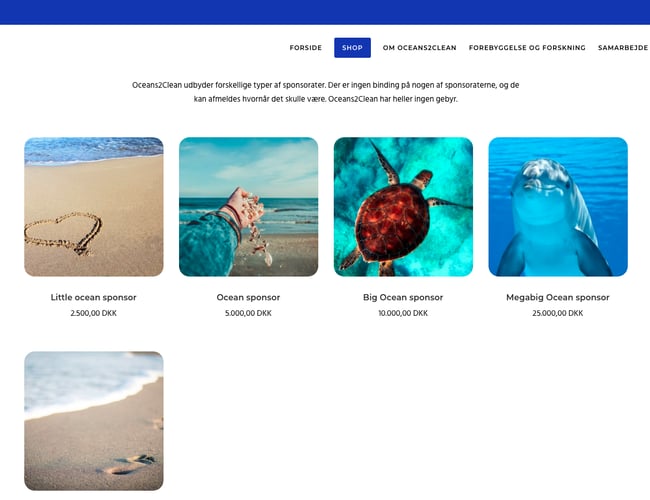Click the Ocean sponsor product title
The width and height of the screenshot is (650, 500).
[248, 297]
